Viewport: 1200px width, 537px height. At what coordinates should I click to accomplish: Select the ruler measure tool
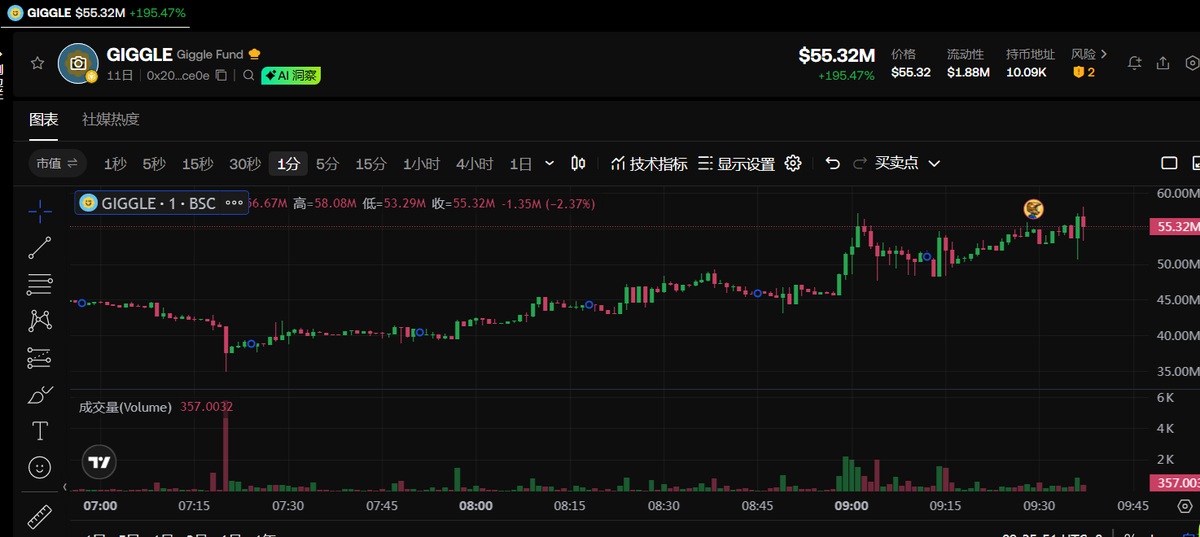coord(40,517)
